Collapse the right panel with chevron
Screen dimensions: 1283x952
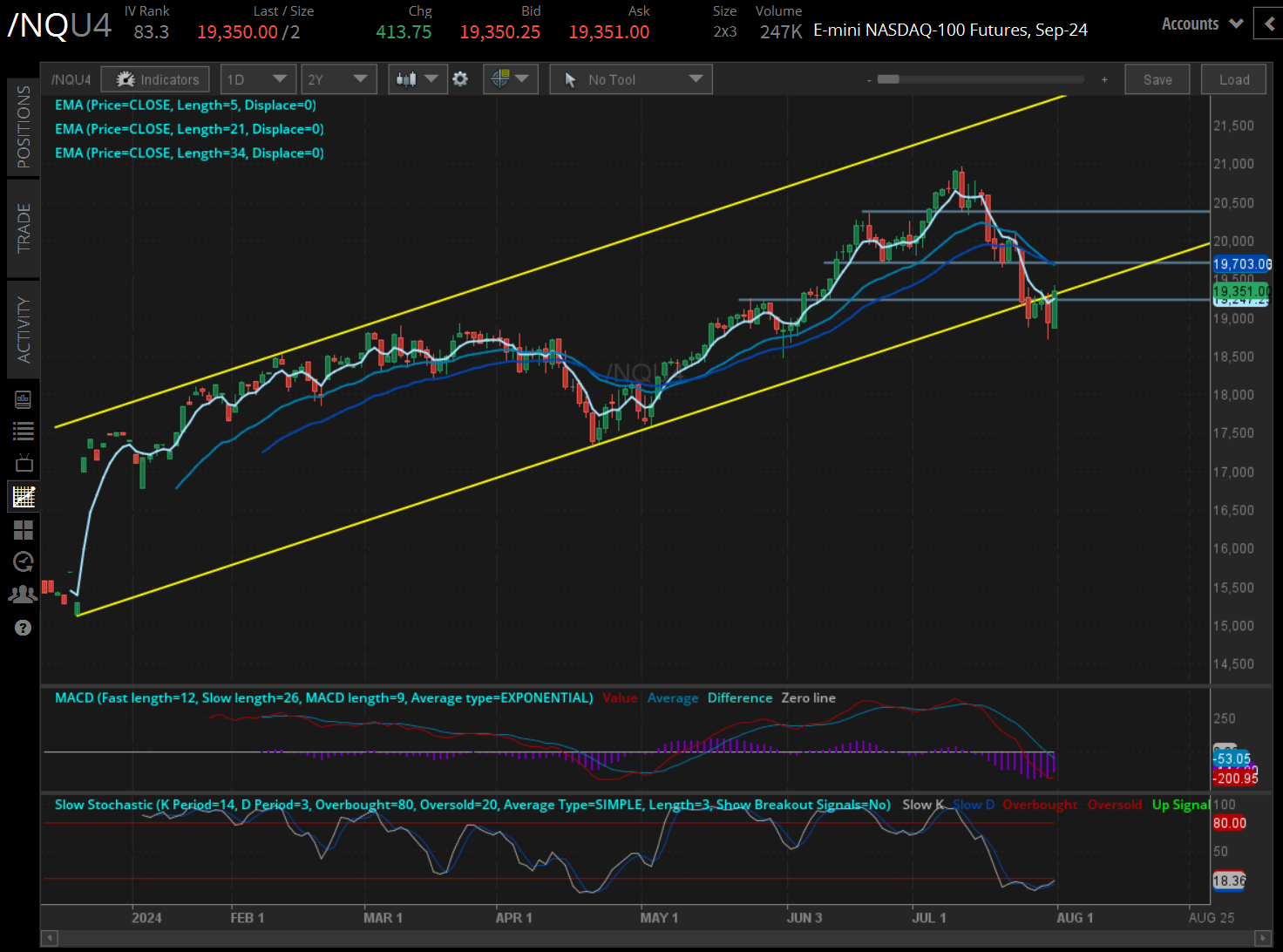click(1269, 24)
